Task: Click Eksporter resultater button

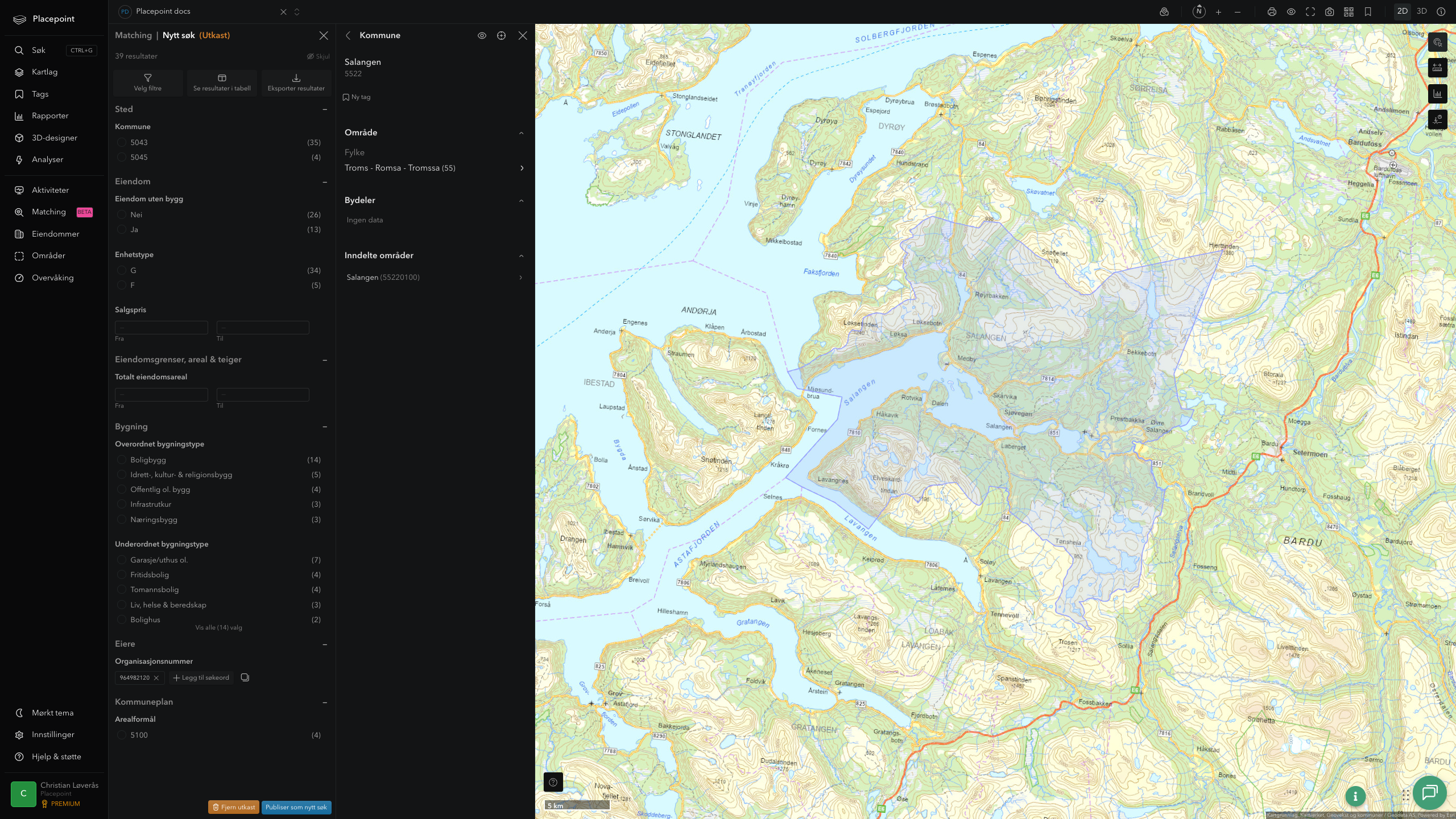Action: point(296,82)
